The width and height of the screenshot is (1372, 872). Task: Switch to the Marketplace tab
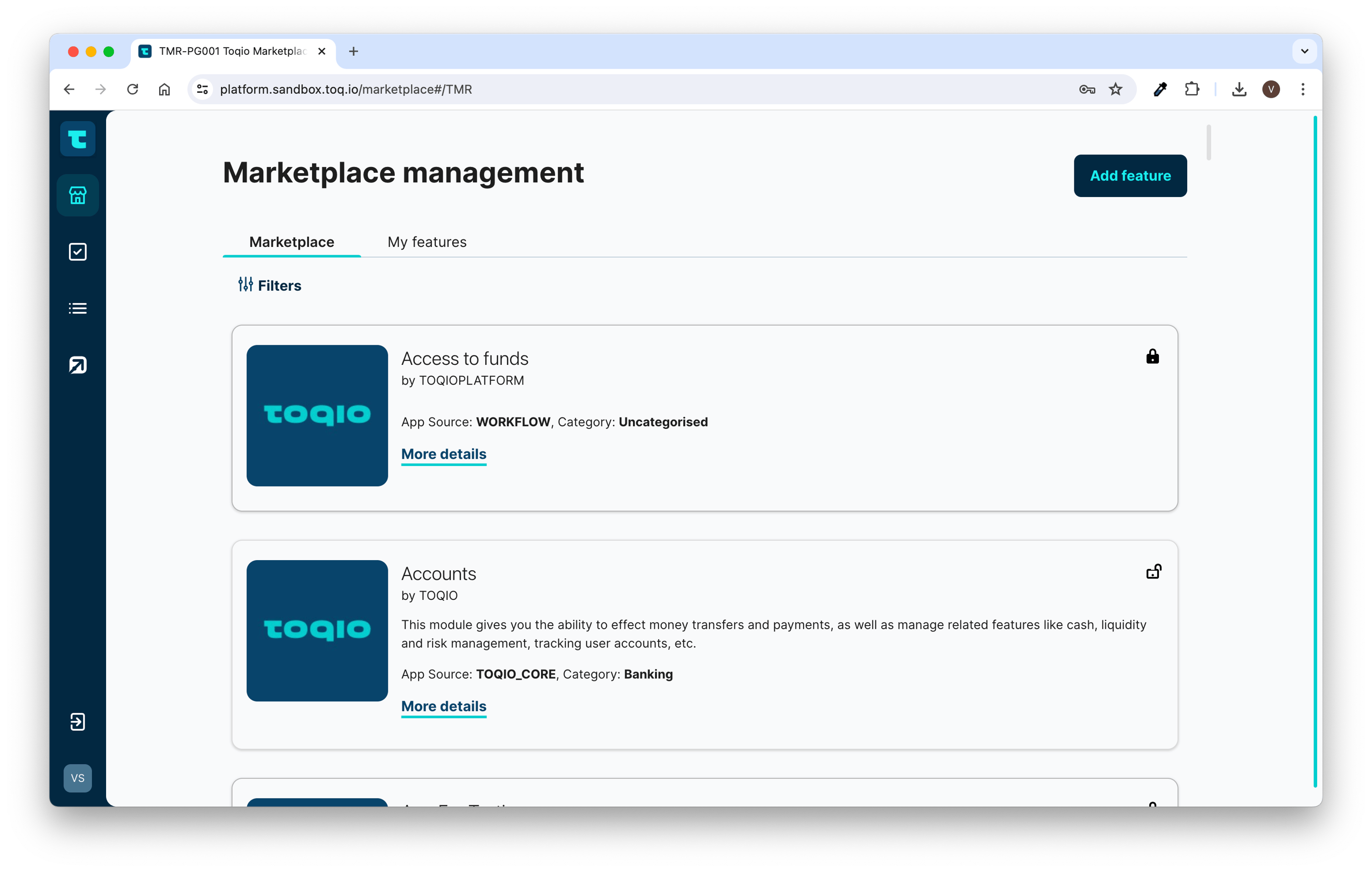[x=292, y=242]
